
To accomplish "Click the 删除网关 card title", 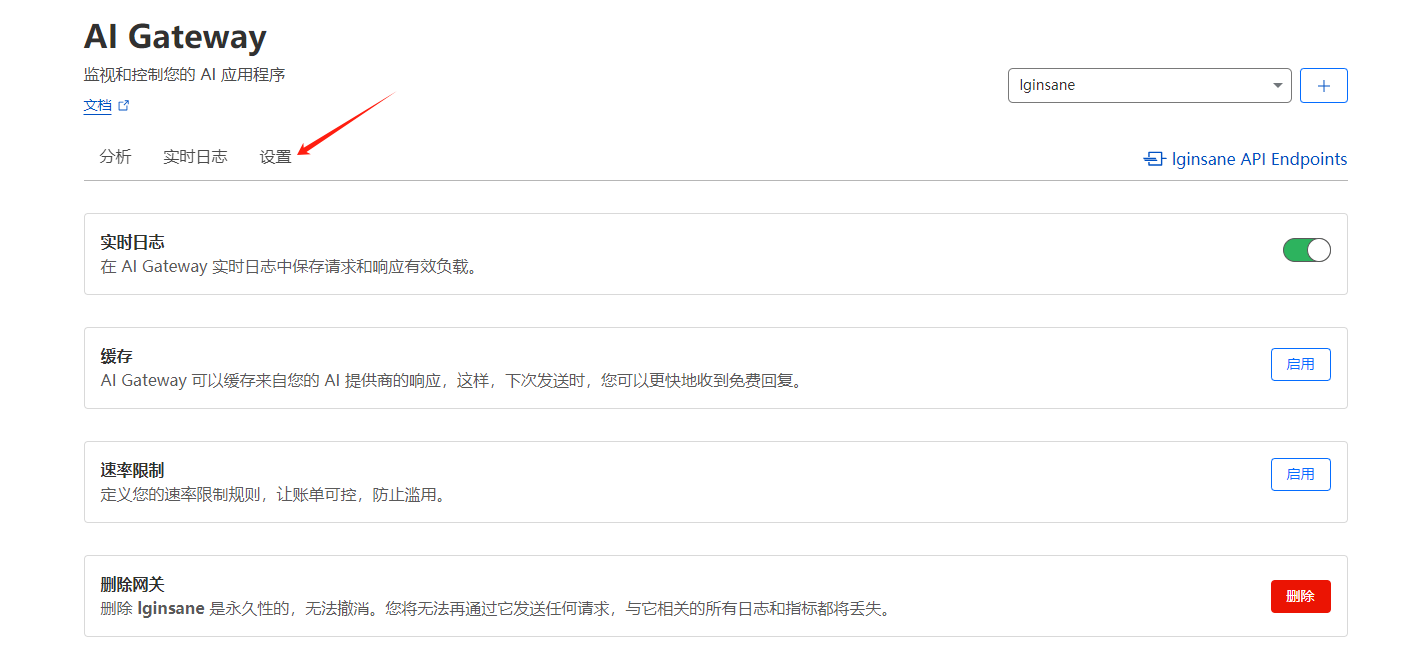I will pos(132,584).
